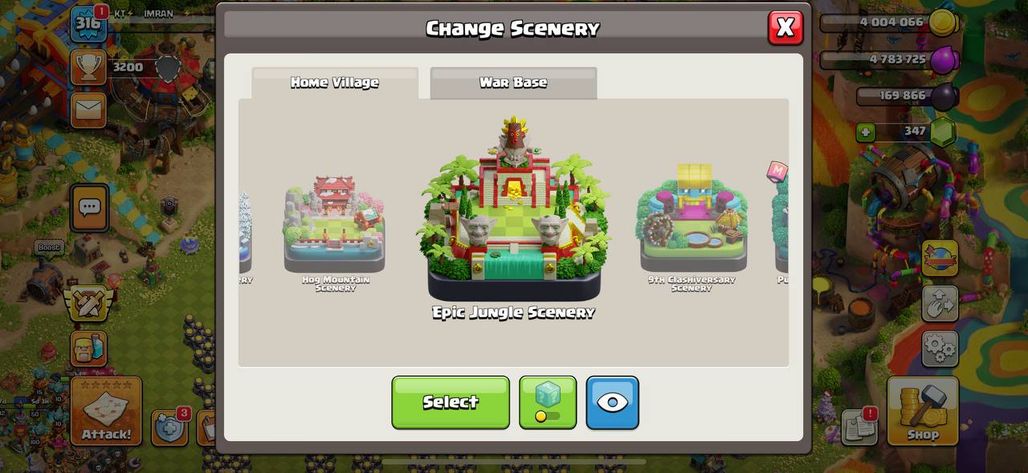The image size is (1028, 473).
Task: Open the mail inbox envelope icon
Action: click(88, 110)
